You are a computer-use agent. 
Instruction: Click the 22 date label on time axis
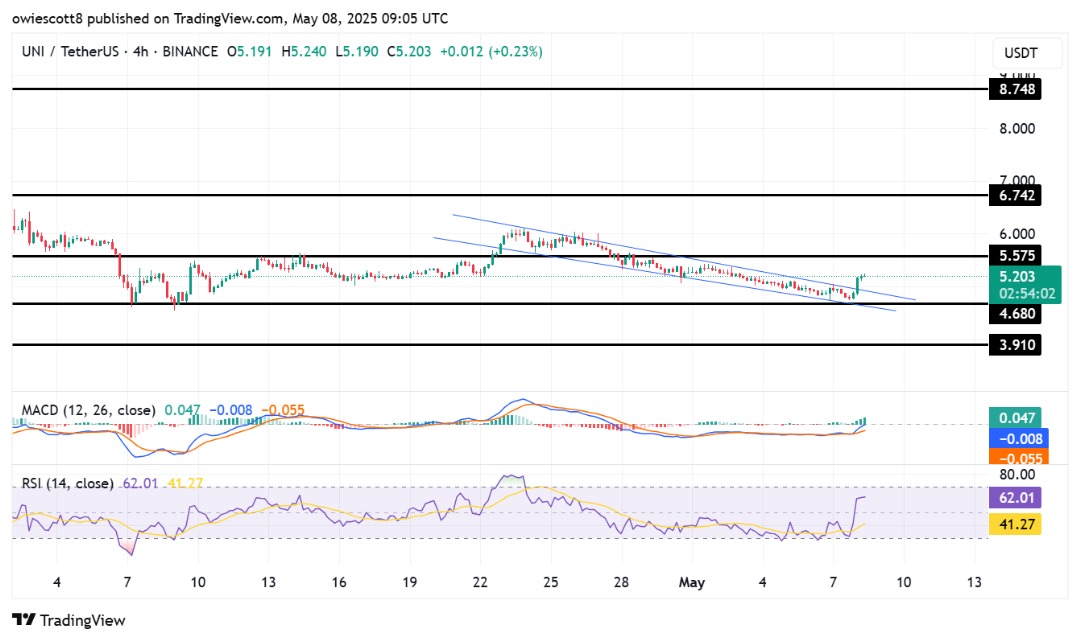point(481,582)
